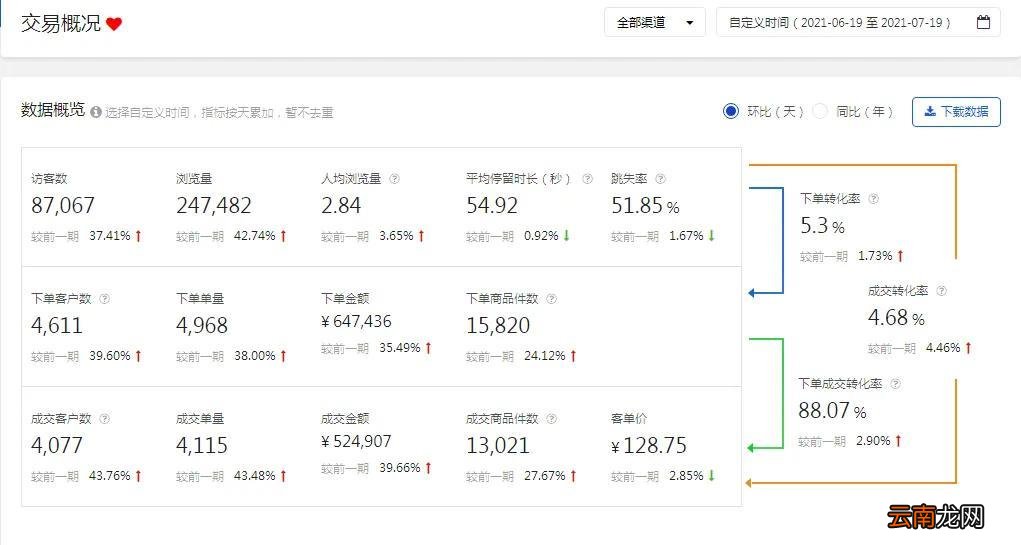Click help icon next to 平均停留时长

(587, 178)
